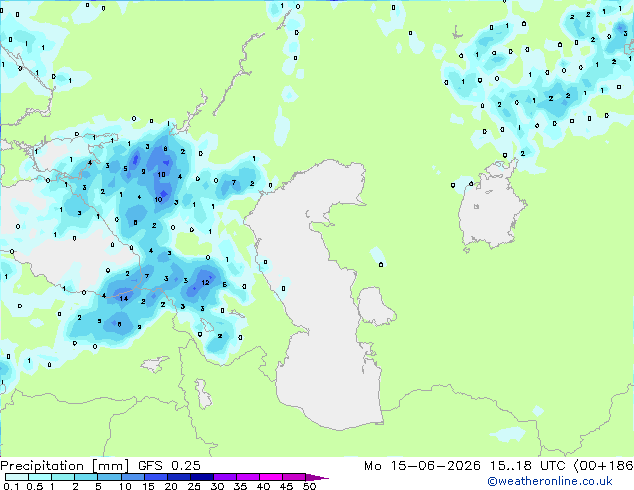
Task: Click the 20–25 mm legend color box
Action: pos(178,477)
